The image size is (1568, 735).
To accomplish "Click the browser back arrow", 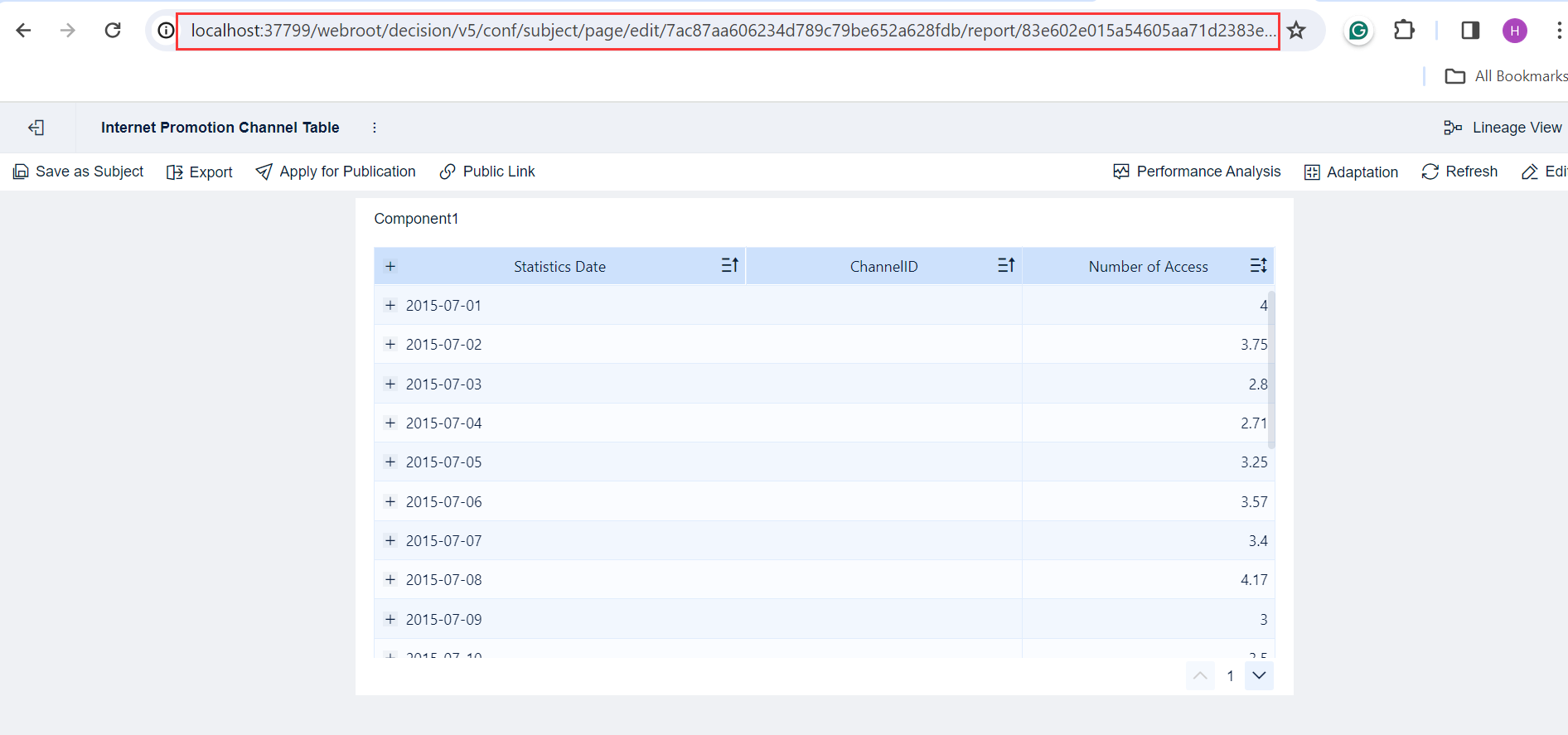I will tap(23, 31).
